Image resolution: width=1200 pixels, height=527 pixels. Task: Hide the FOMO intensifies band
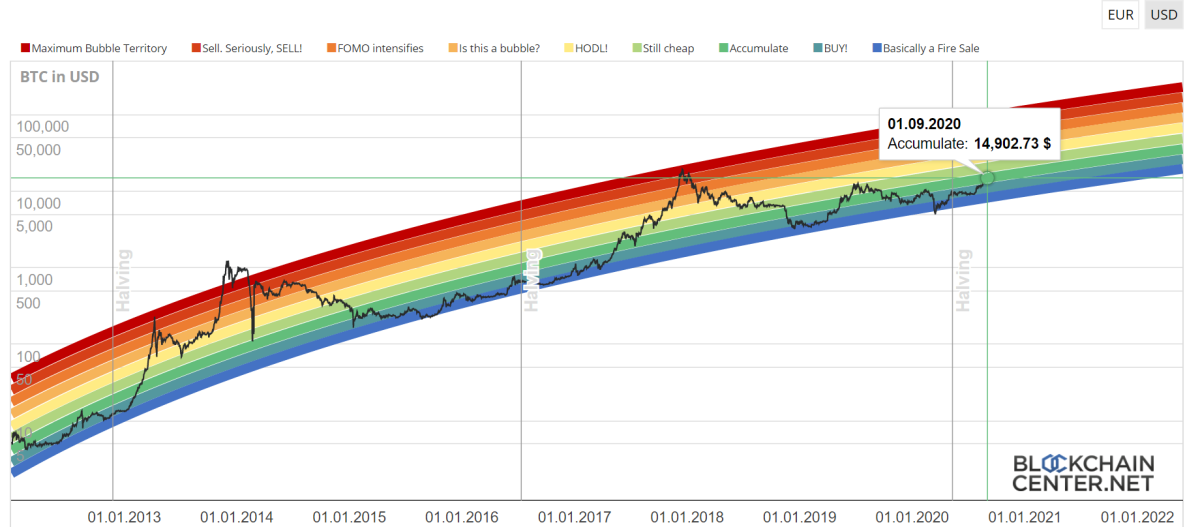click(x=377, y=48)
